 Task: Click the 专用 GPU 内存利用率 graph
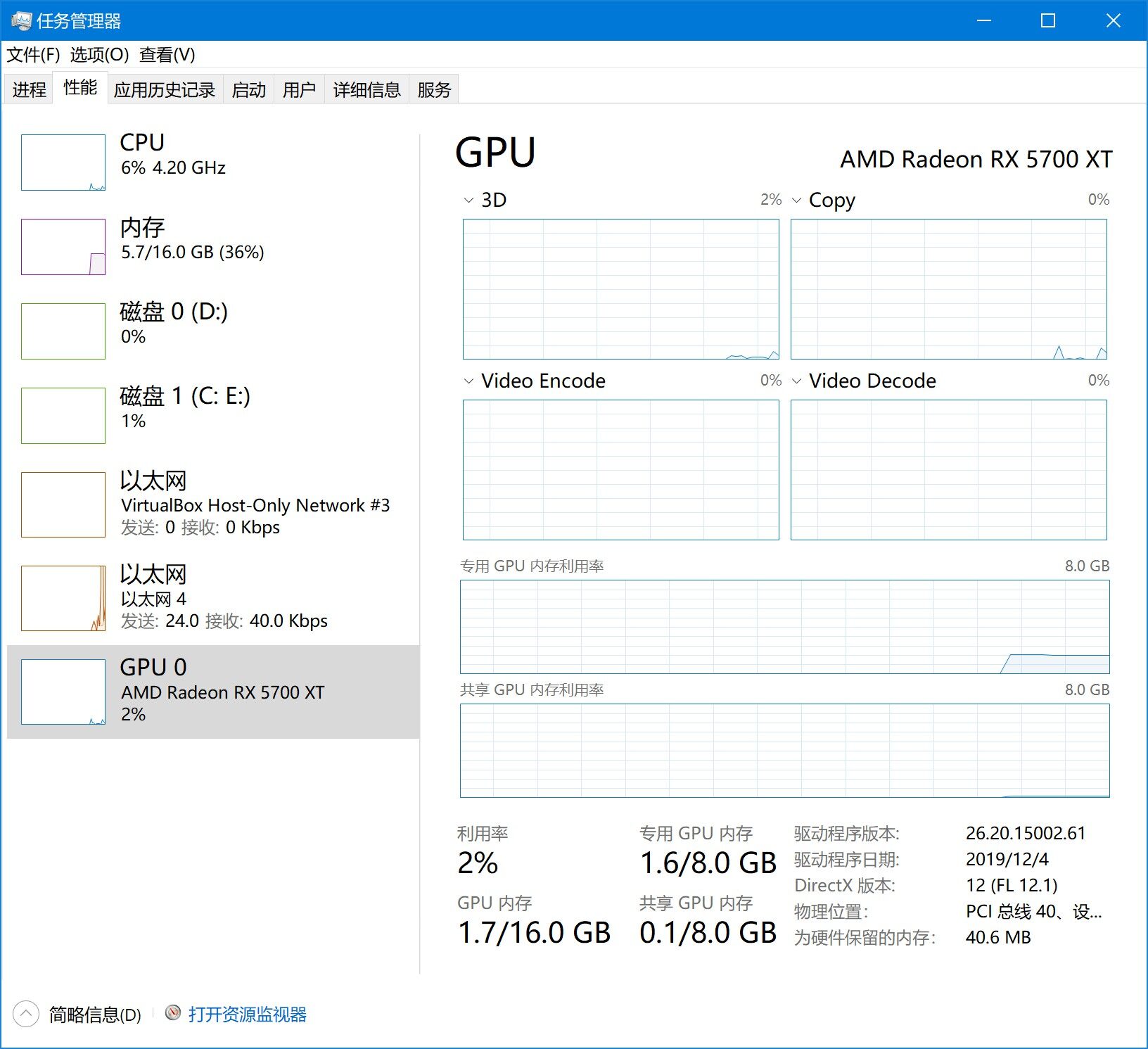click(x=785, y=627)
